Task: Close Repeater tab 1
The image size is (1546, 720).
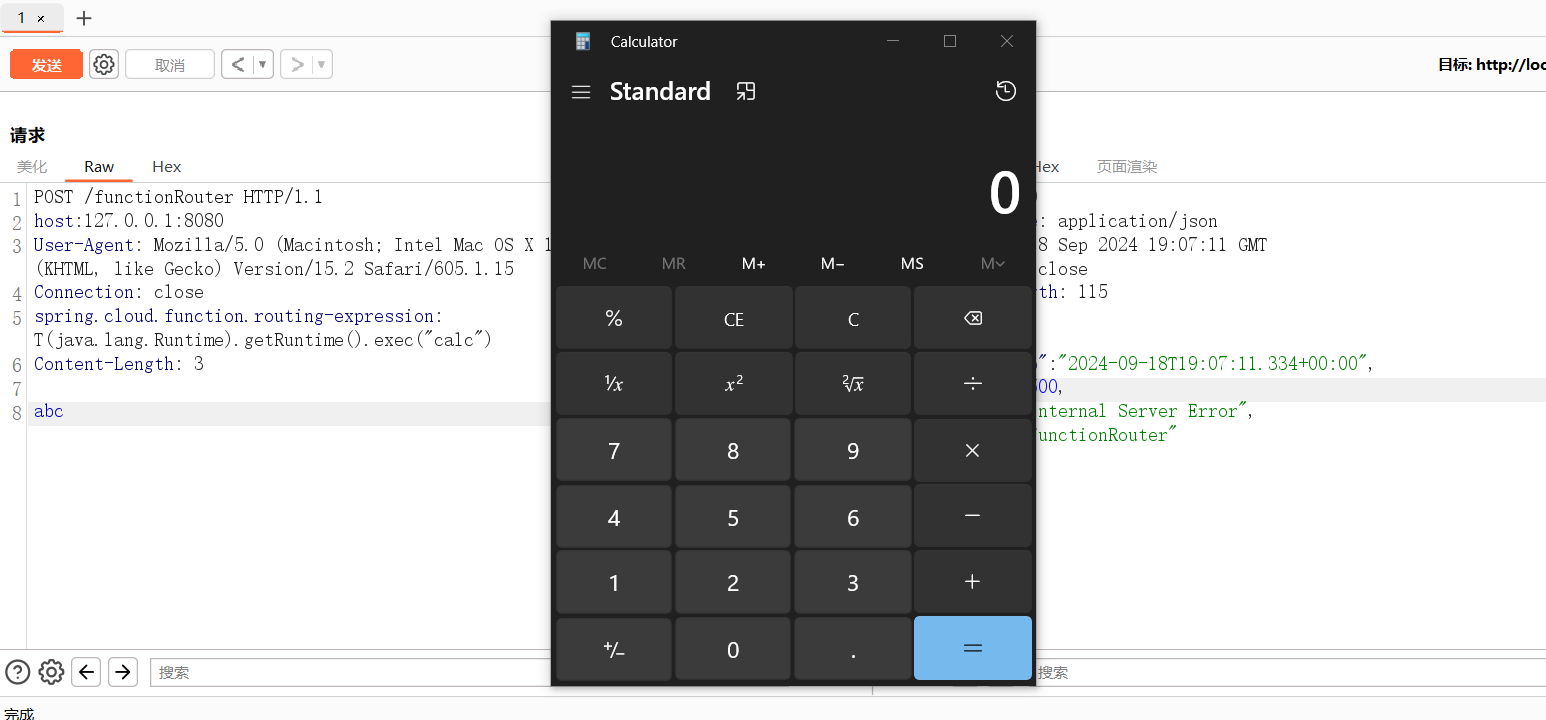Action: tap(41, 19)
